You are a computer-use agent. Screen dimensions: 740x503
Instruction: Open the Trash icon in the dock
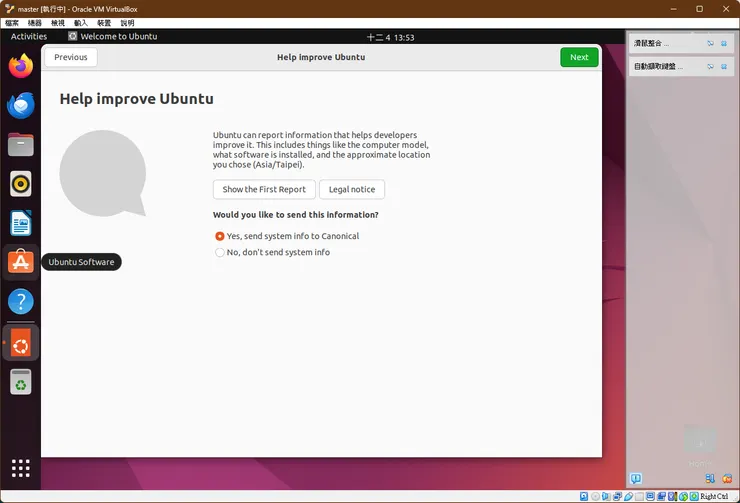tap(21, 381)
